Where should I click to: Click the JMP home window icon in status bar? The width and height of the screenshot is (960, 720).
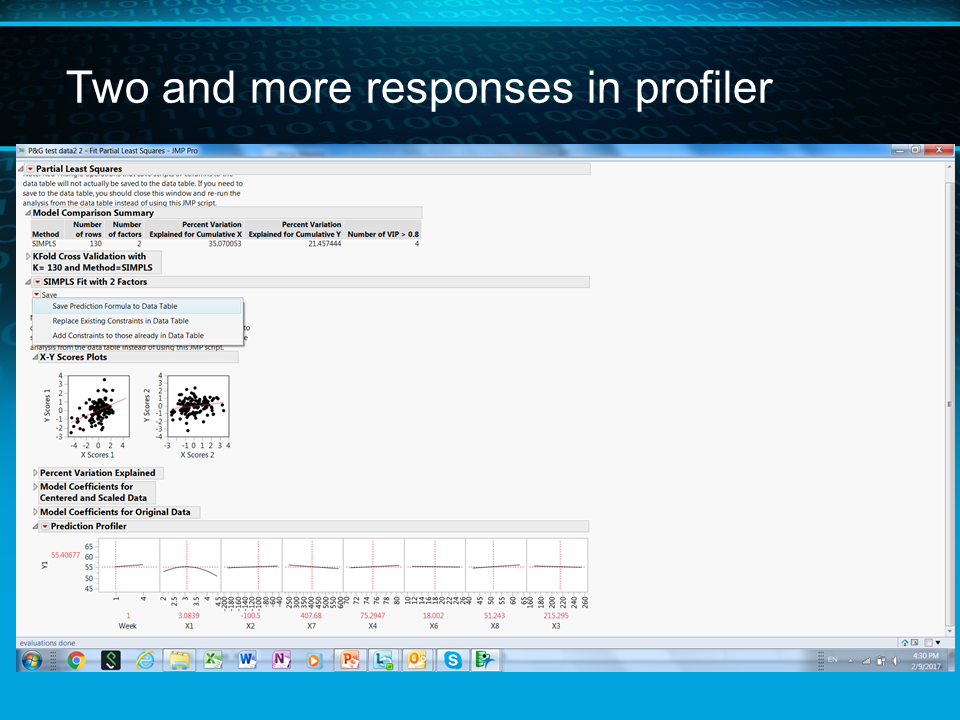(x=905, y=642)
